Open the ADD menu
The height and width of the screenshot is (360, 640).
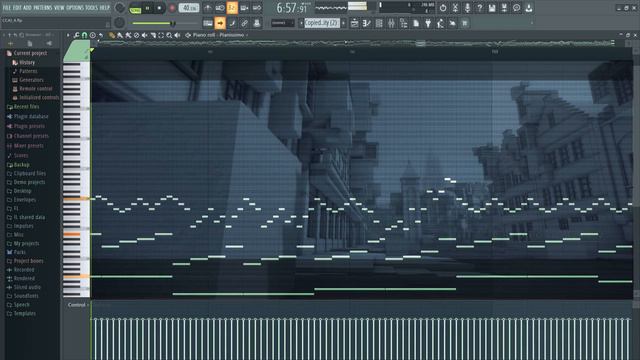point(27,8)
